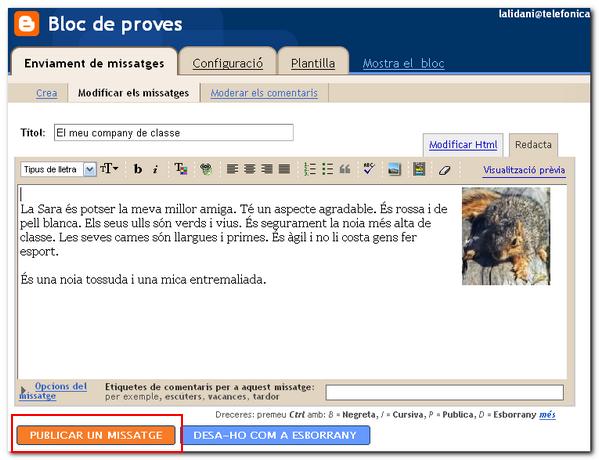This screenshot has width=599, height=460.
Task: Center align the text
Action: tap(249, 169)
